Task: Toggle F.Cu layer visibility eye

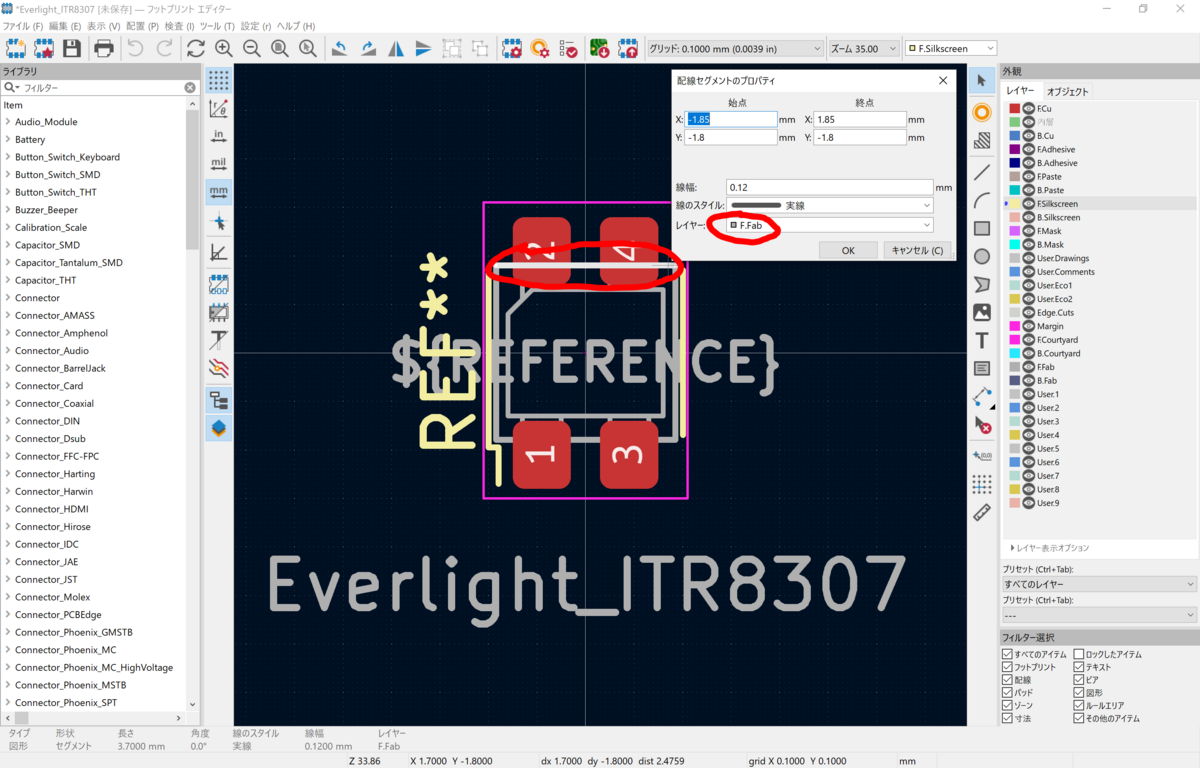Action: [x=1028, y=109]
